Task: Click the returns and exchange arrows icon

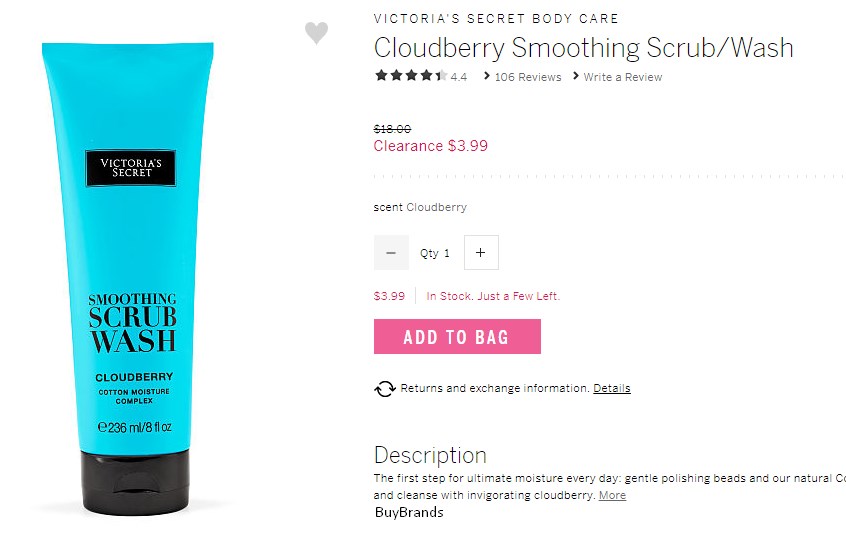Action: tap(385, 388)
